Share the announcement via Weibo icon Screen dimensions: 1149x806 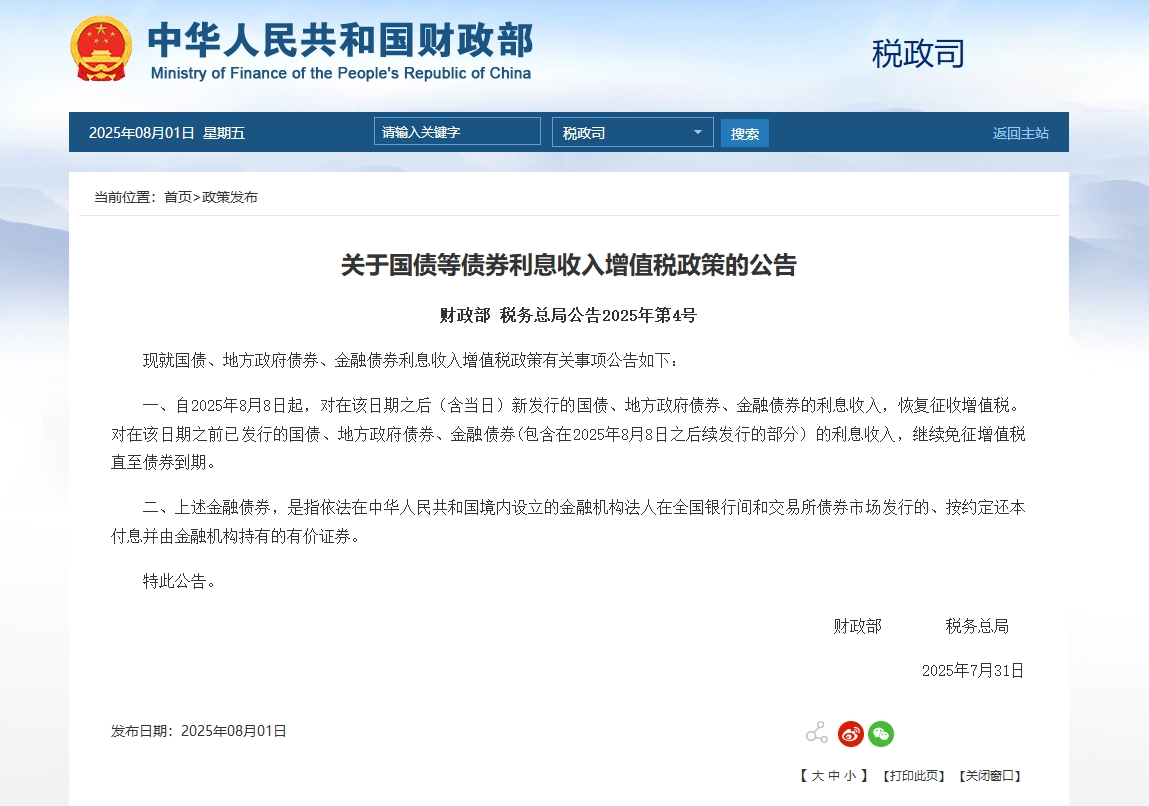tap(851, 733)
